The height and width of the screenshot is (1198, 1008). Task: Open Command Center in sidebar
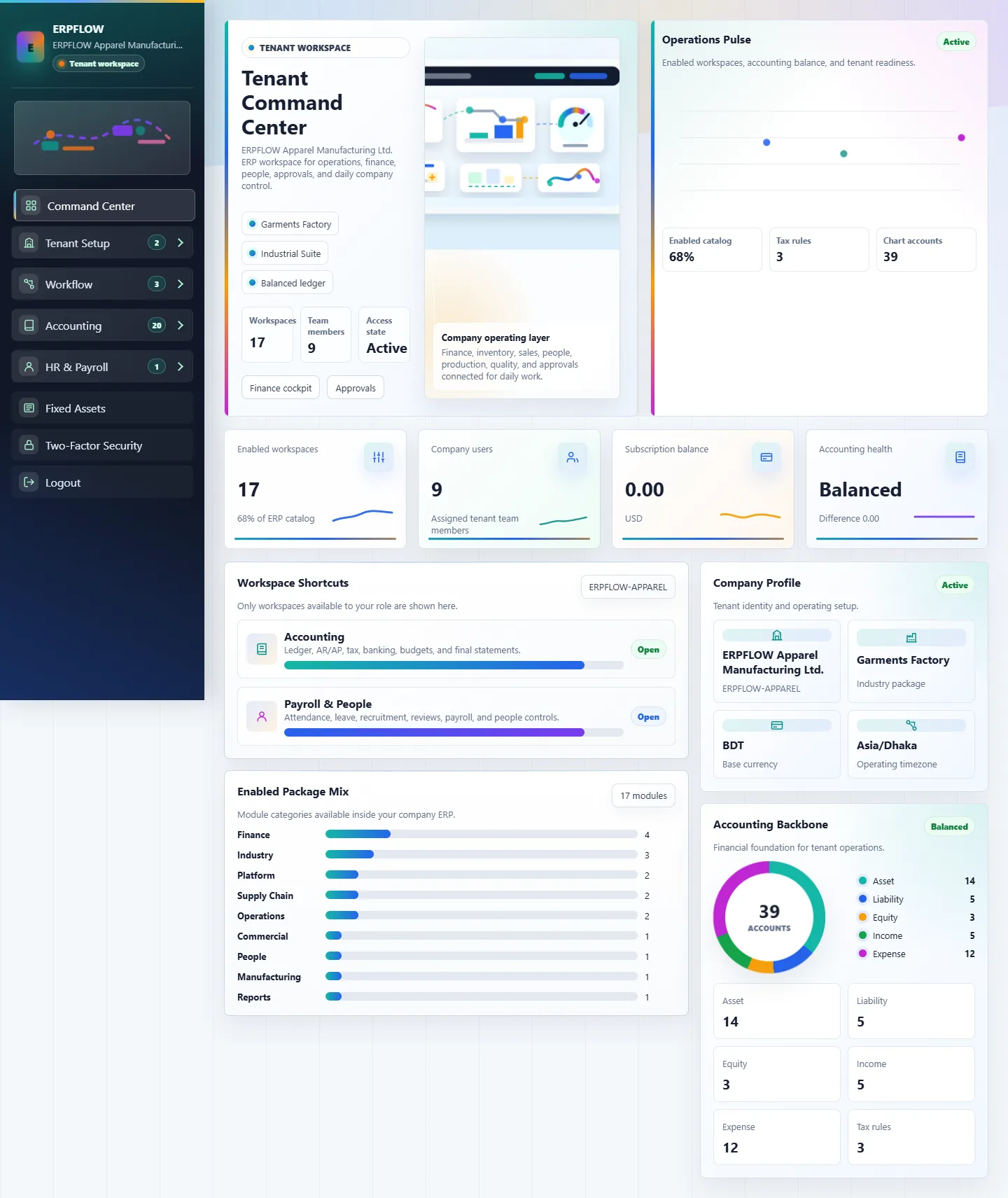pos(104,206)
